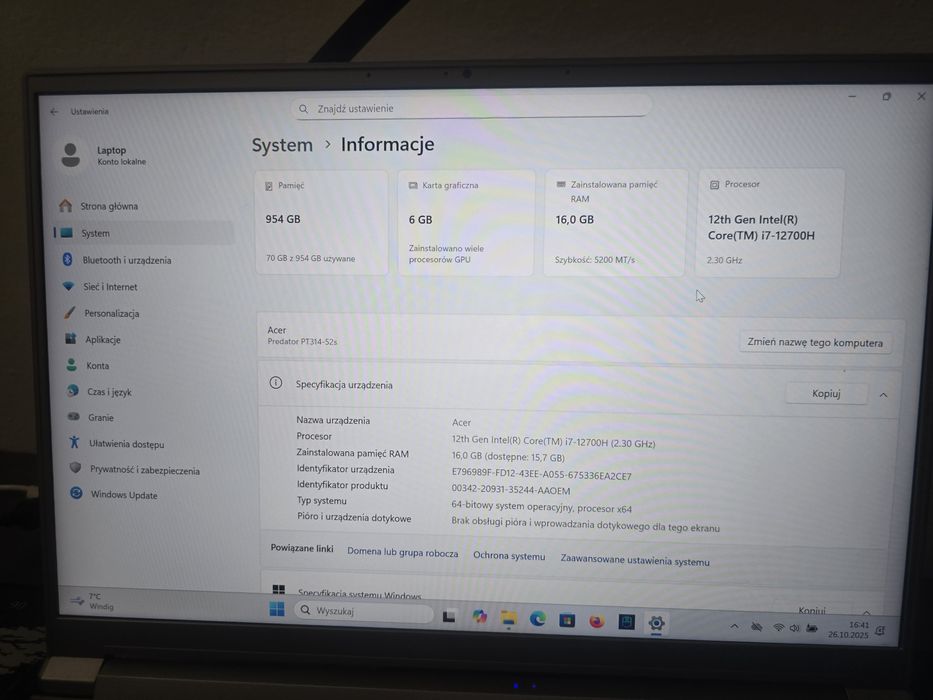
Task: Click the Windows Update sidebar icon
Action: tap(76, 493)
